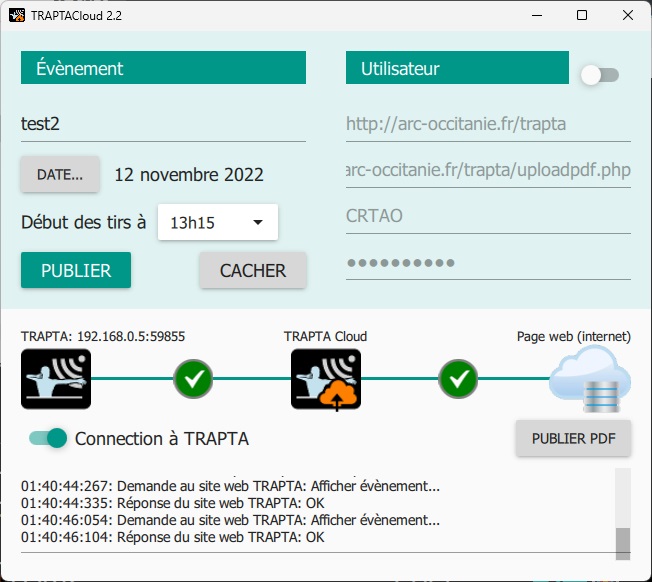Click the Connection à TRAPTA label

162,439
